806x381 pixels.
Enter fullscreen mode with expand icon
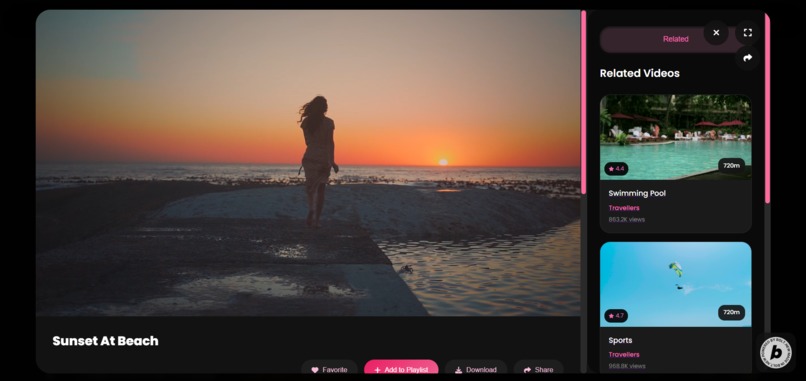[747, 33]
